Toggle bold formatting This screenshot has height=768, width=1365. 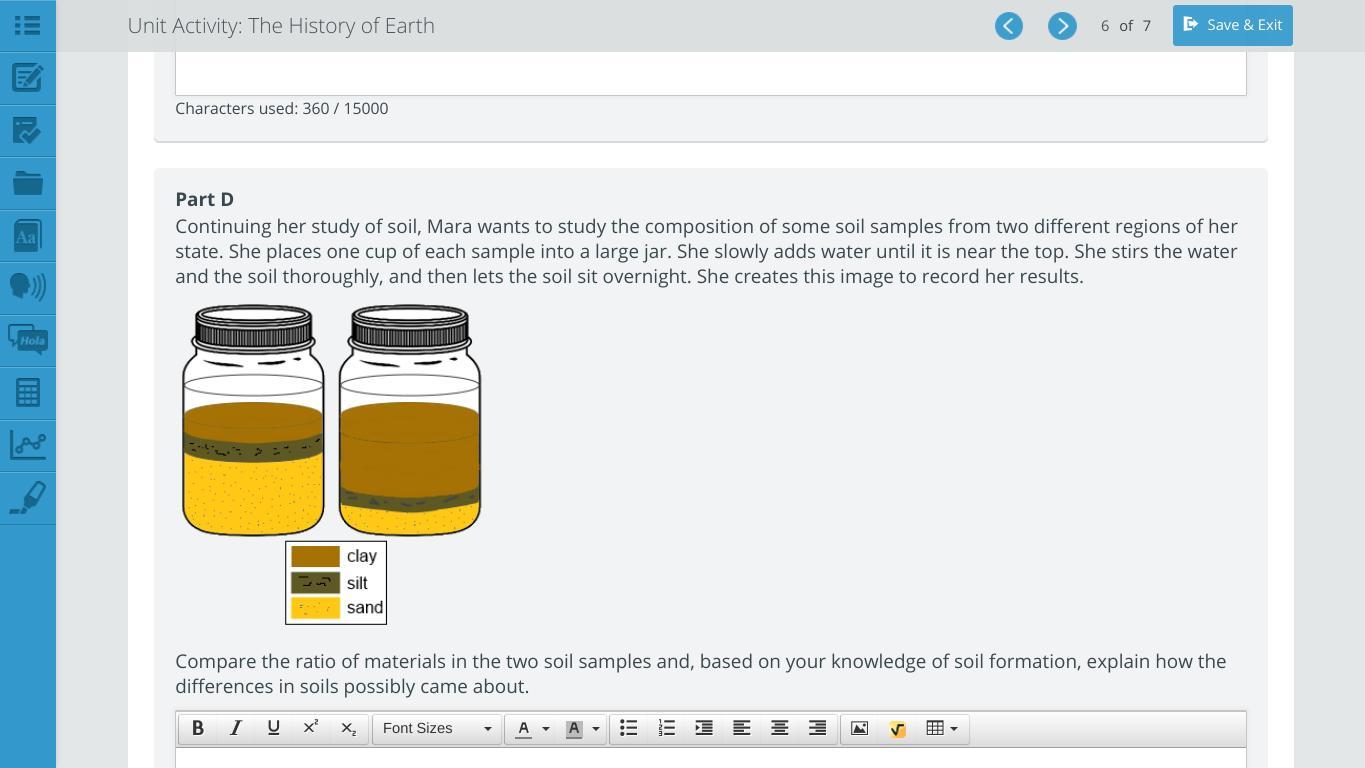pos(198,728)
